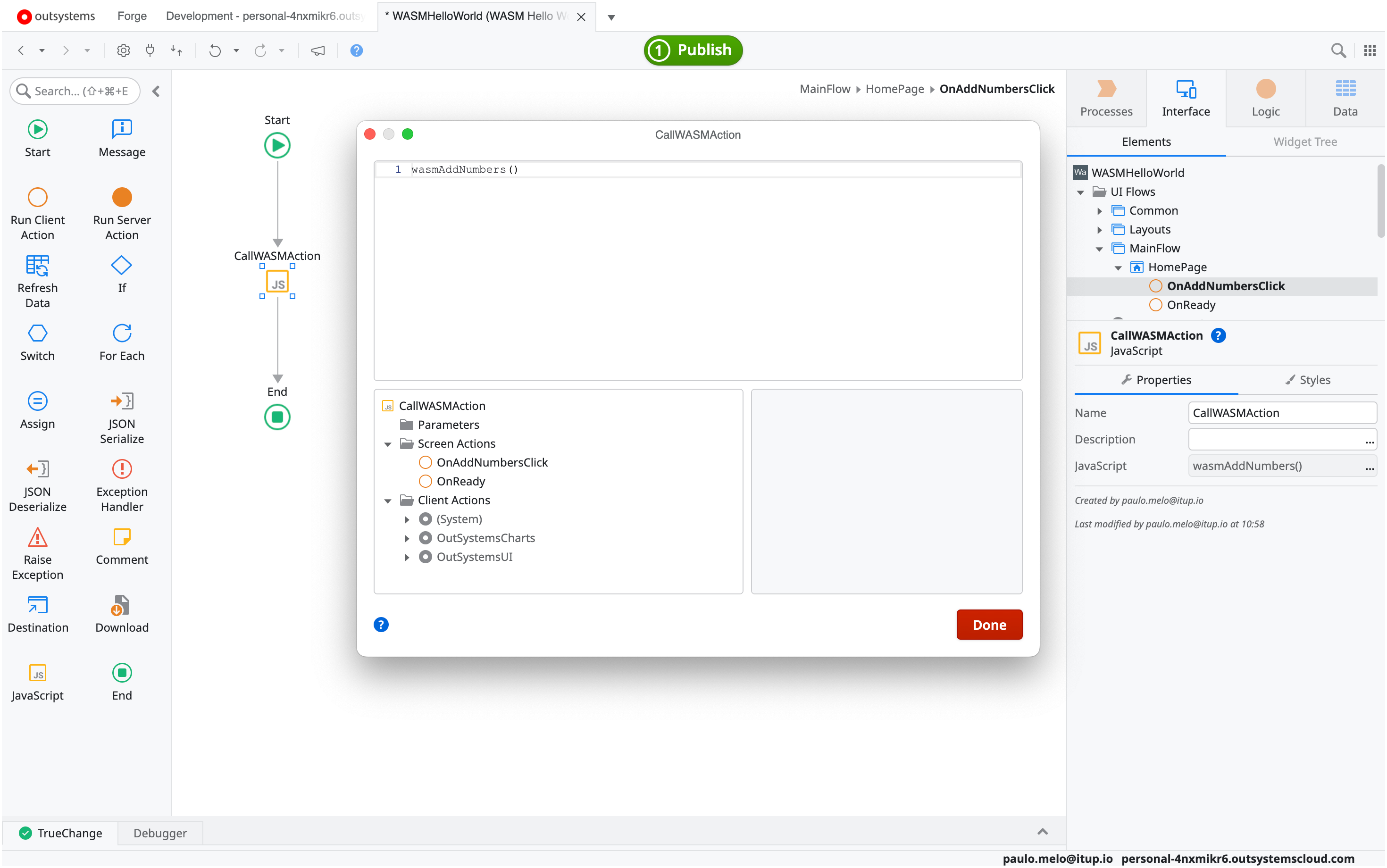Select the Start tool in toolbox
This screenshot has width=1387, height=868.
37,138
